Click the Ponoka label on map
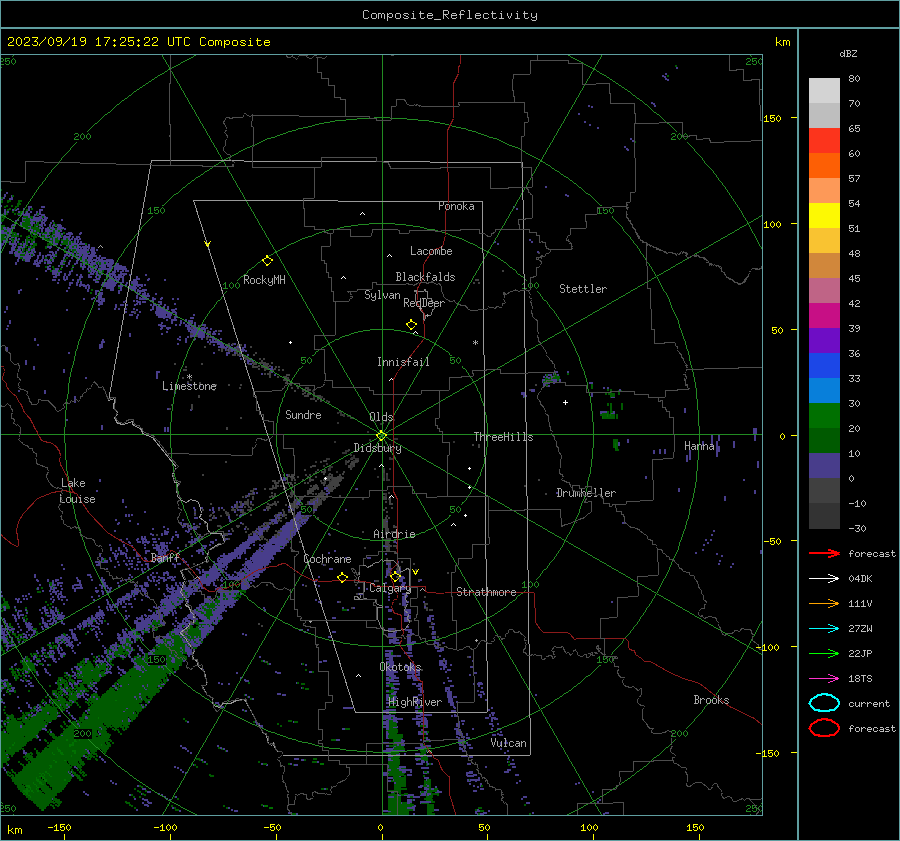The image size is (900, 841). [x=456, y=206]
